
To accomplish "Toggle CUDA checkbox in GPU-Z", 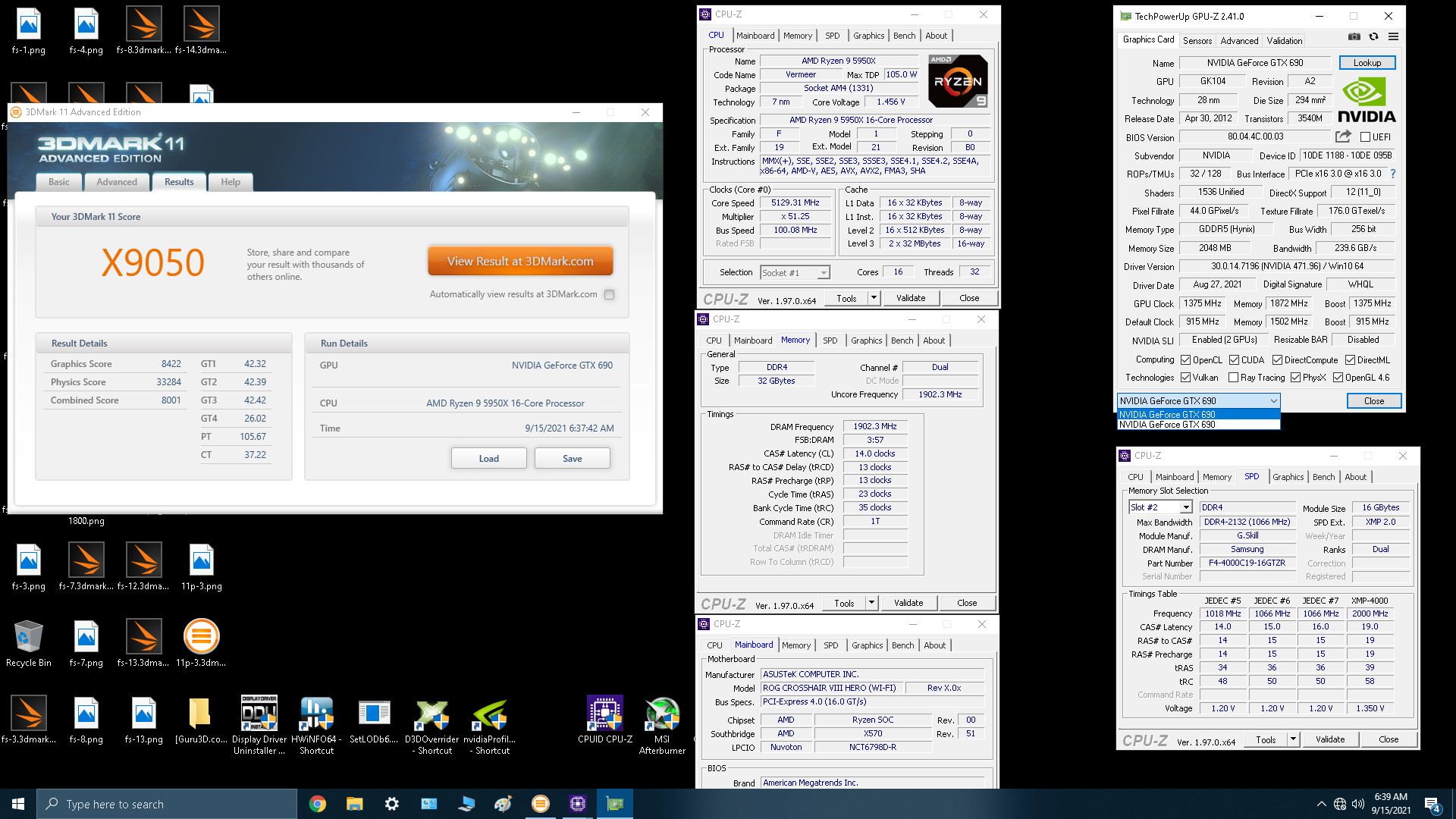I will click(1234, 360).
